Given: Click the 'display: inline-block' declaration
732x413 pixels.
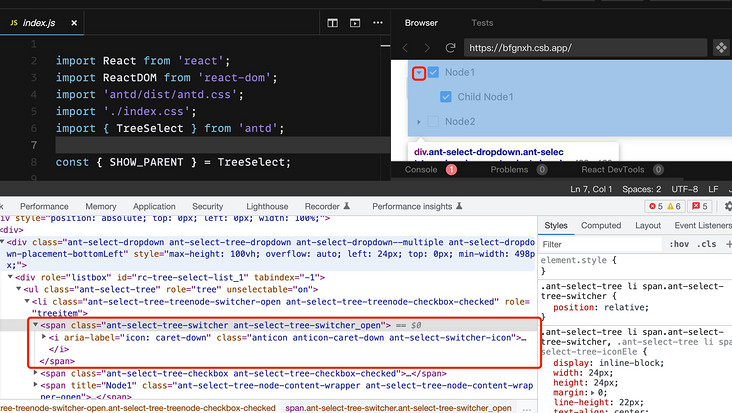Looking at the screenshot, I should click(608, 363).
